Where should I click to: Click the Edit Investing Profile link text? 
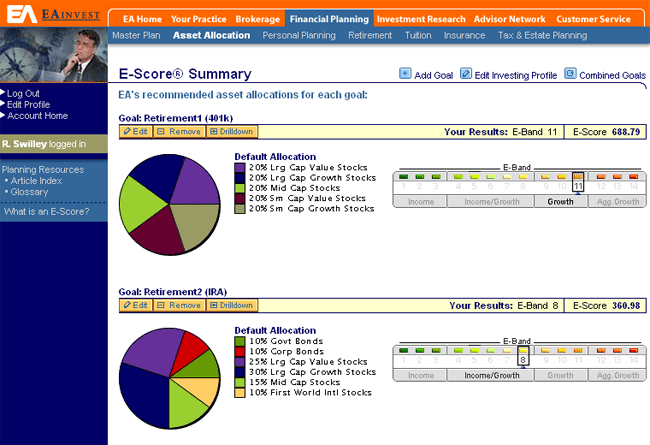(516, 75)
